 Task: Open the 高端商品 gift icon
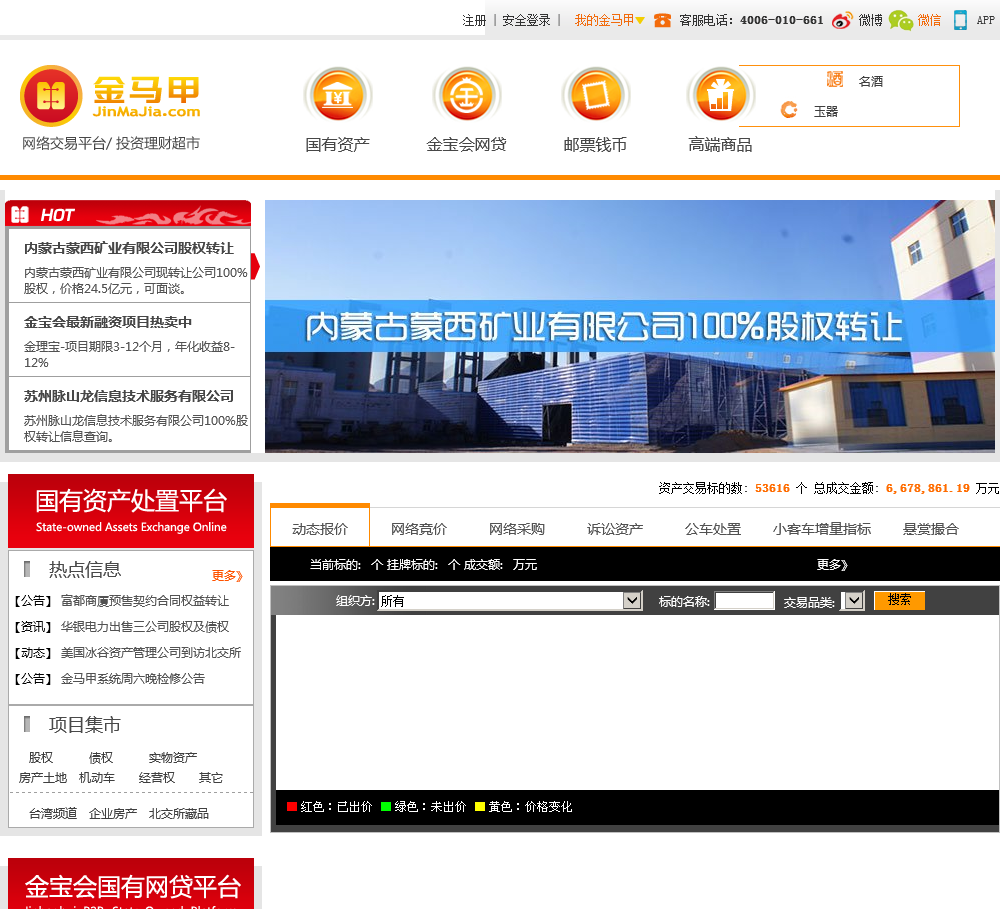pos(721,96)
